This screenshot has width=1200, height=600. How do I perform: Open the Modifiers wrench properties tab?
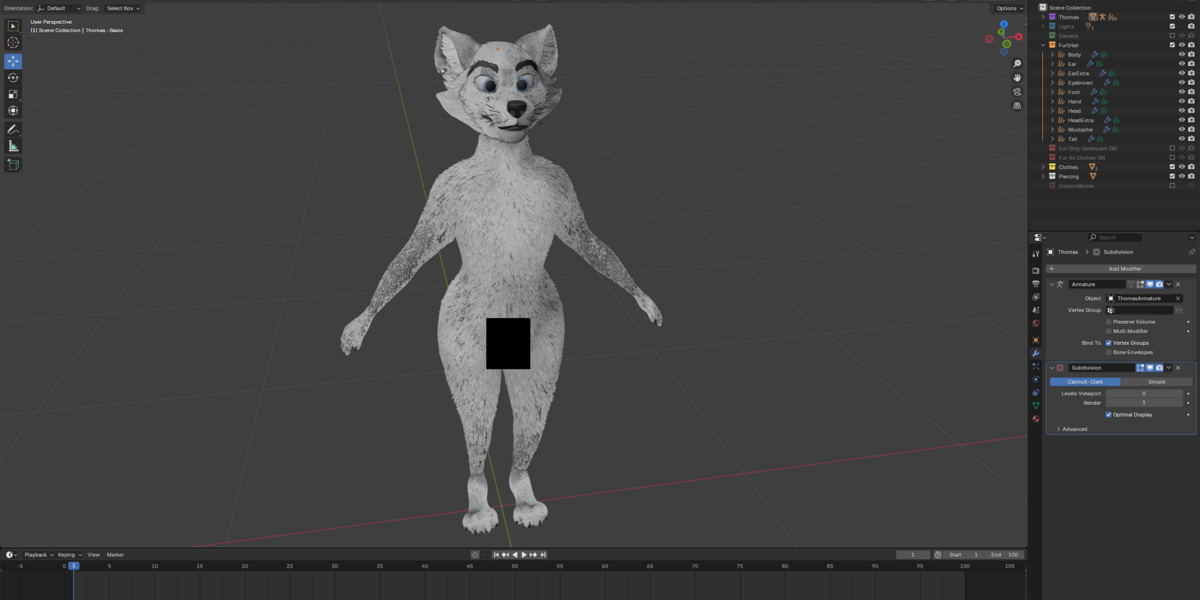[1036, 353]
